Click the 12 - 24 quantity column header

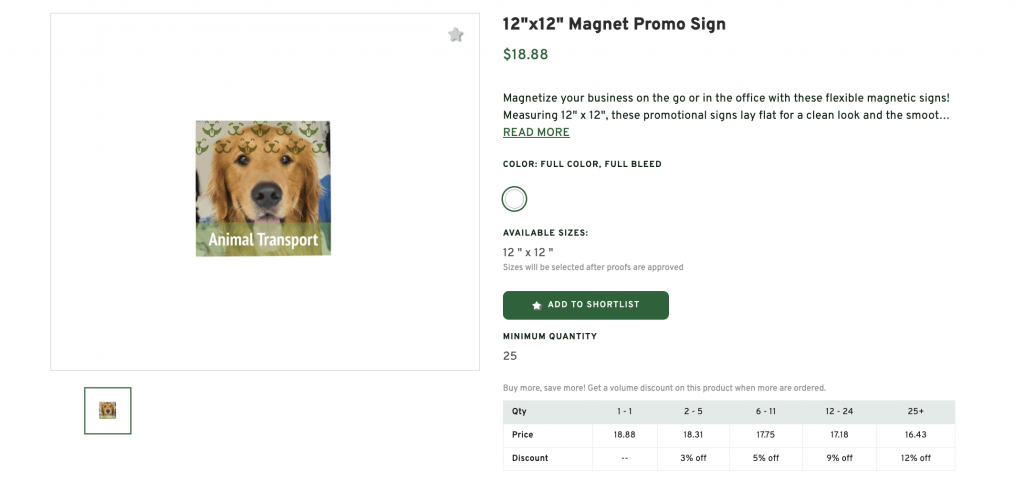840,412
